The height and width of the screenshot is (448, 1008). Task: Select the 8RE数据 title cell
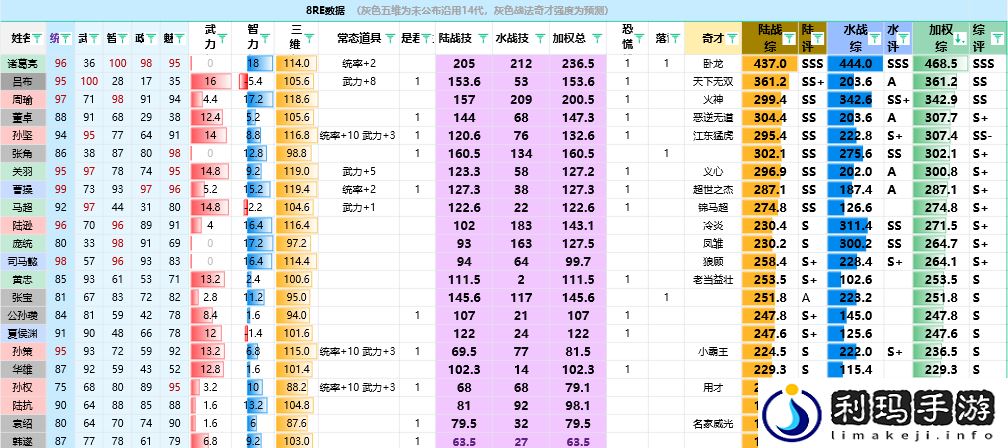326,11
